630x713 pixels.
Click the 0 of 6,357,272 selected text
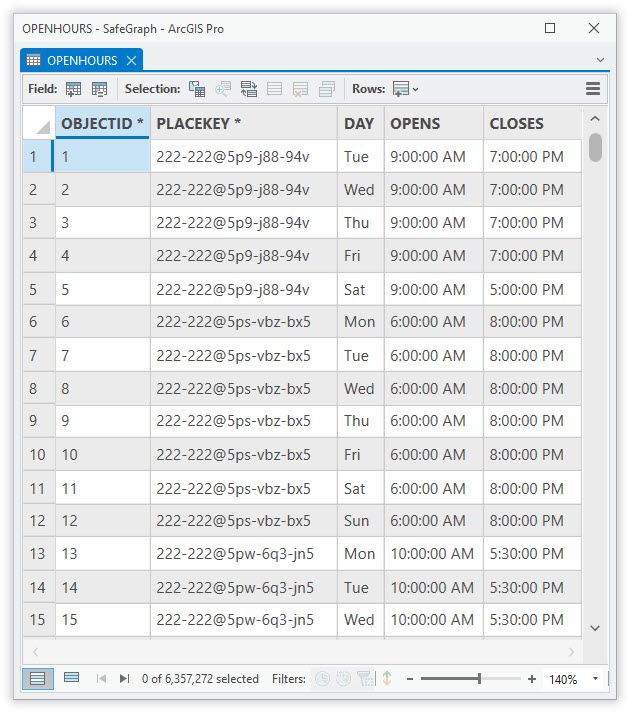coord(200,679)
